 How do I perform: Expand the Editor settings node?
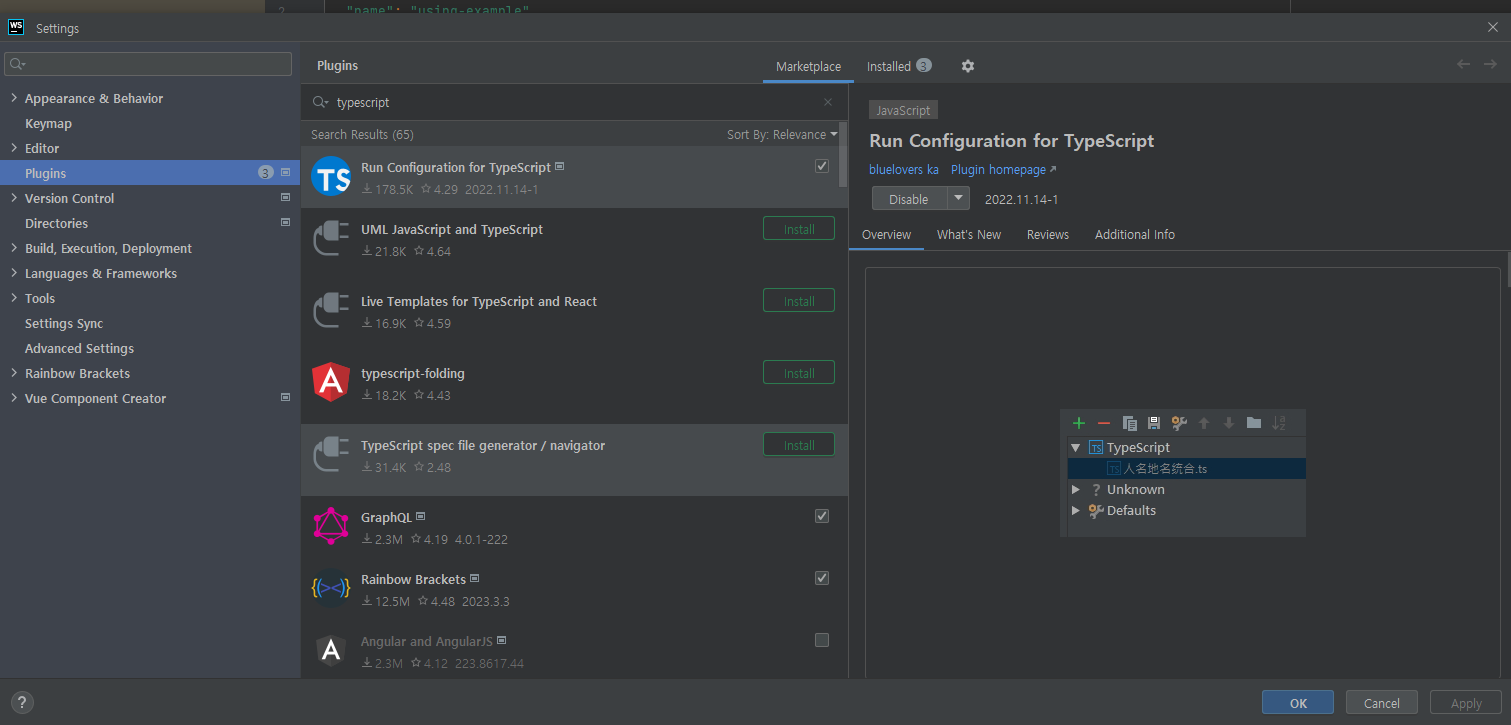[14, 148]
